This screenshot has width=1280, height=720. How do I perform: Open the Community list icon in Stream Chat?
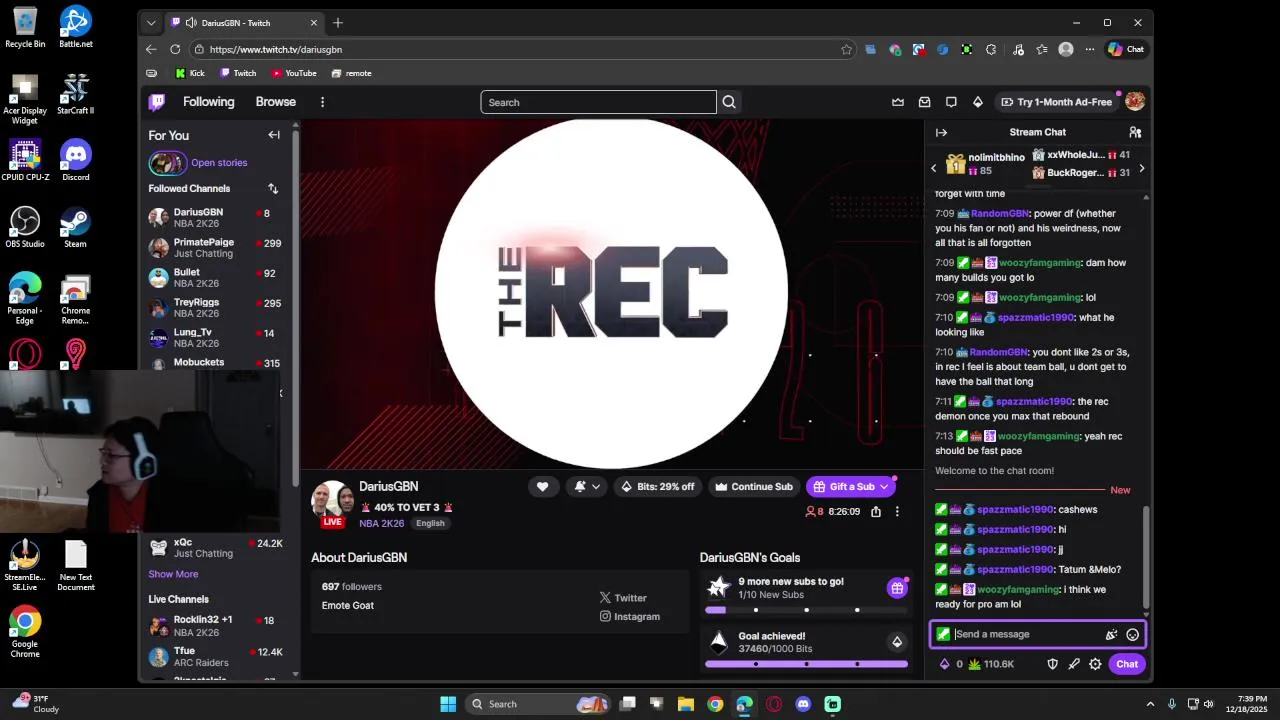1135,132
